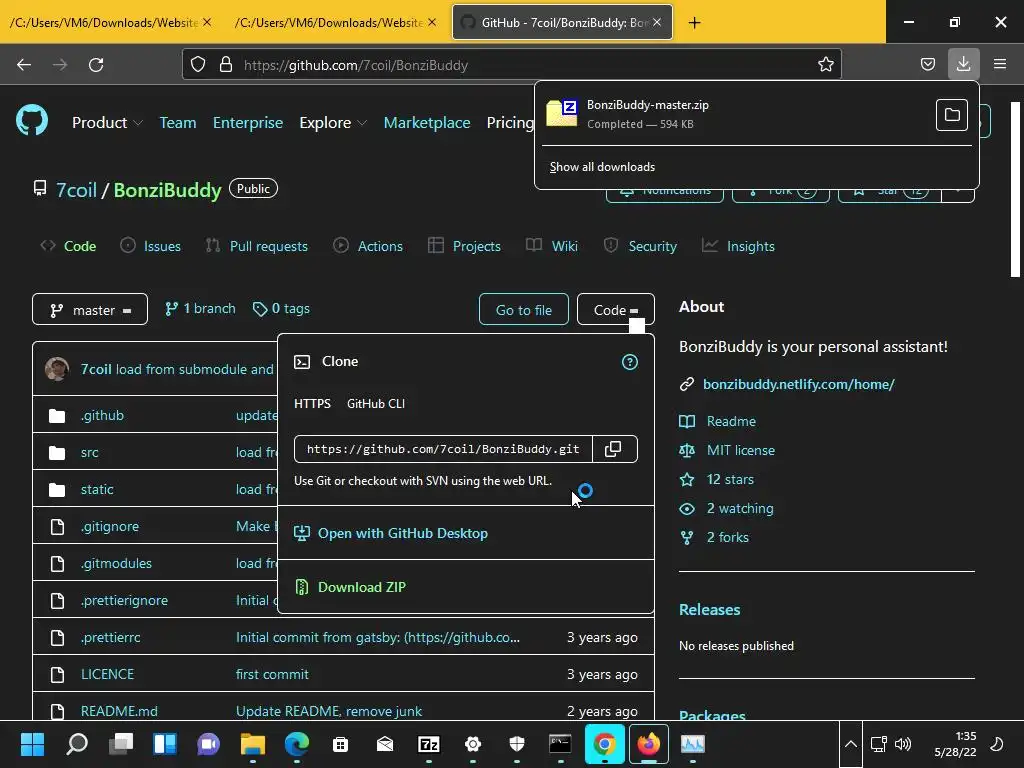
Task: Copy the clone URL to clipboard
Action: tap(614, 449)
